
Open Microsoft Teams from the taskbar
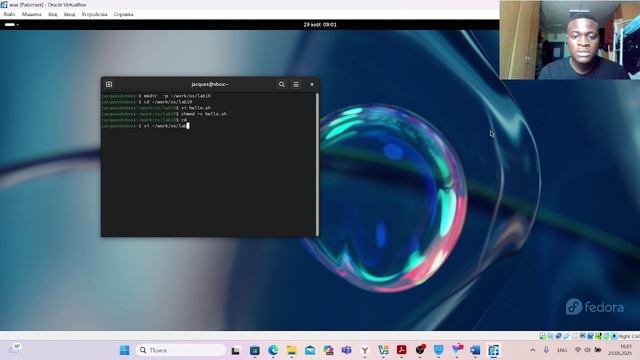347,350
